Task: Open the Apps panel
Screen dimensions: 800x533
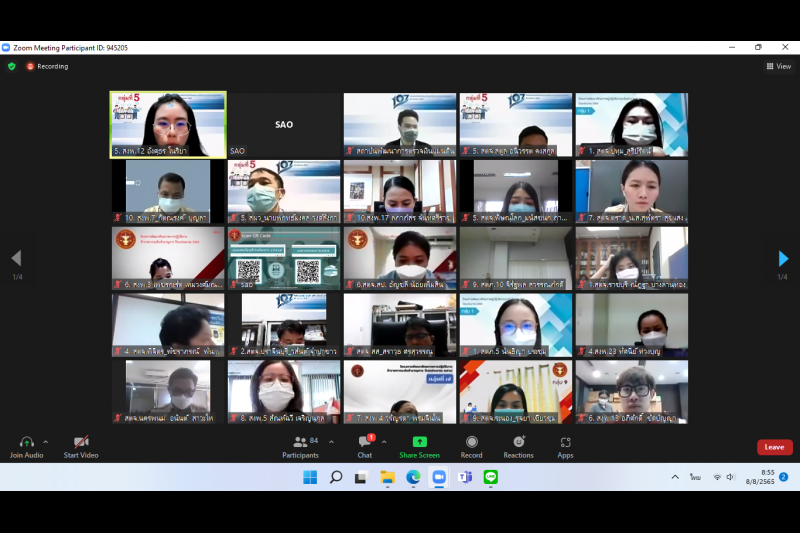Action: [x=565, y=442]
